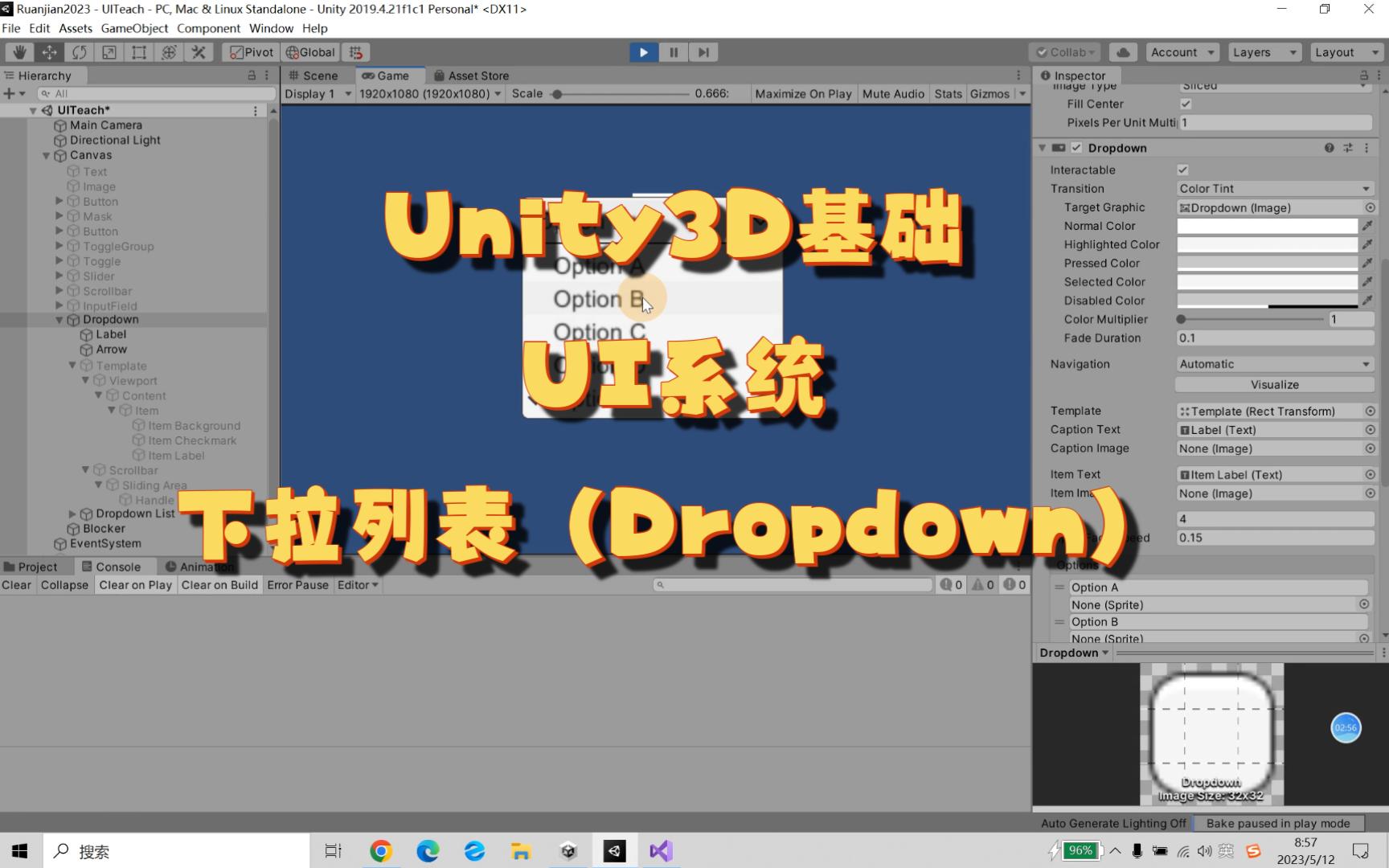Toggle Pivot handle position
The image size is (1389, 868).
252,52
